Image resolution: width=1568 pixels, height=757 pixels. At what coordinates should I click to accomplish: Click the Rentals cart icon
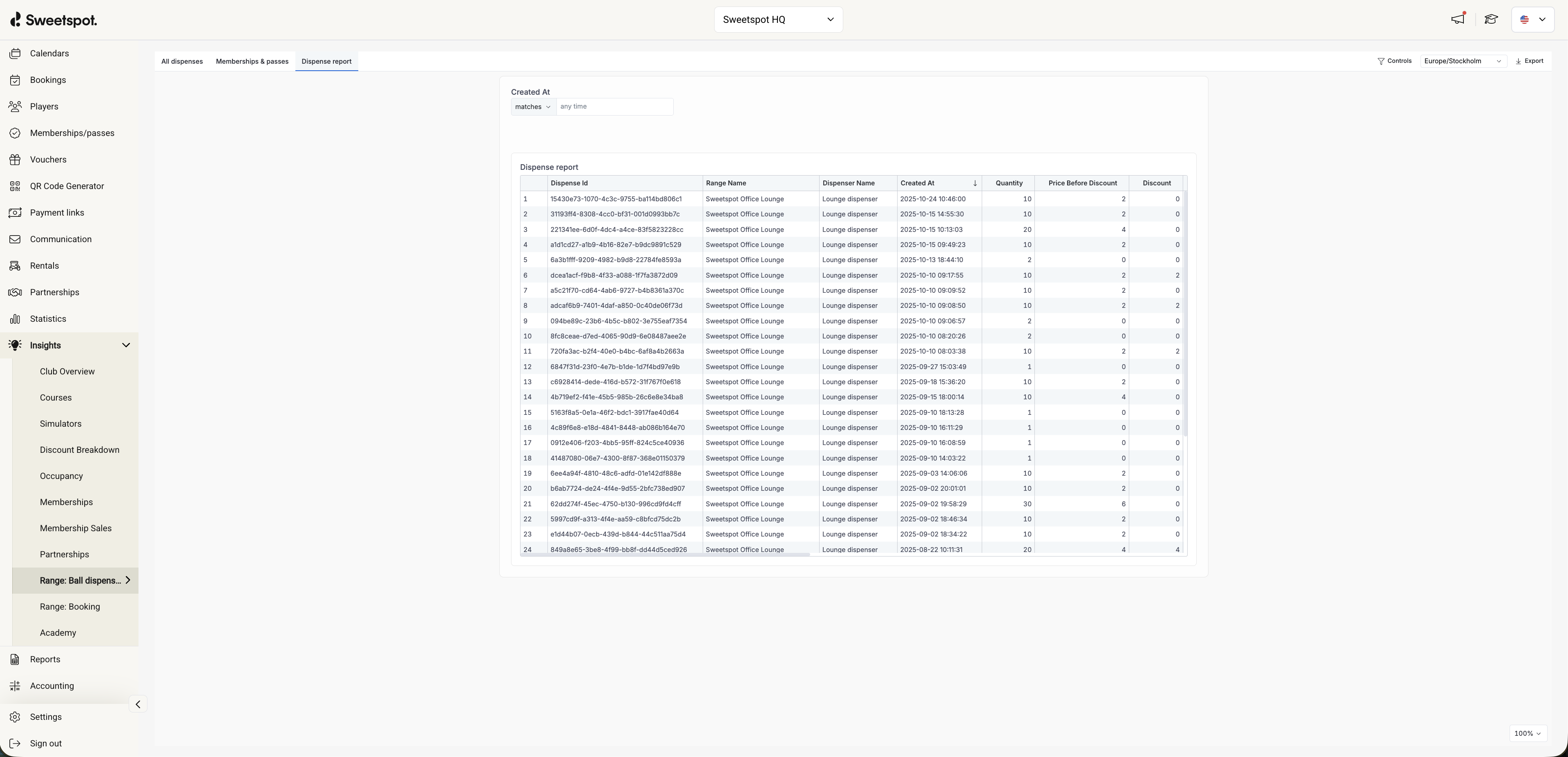point(15,266)
